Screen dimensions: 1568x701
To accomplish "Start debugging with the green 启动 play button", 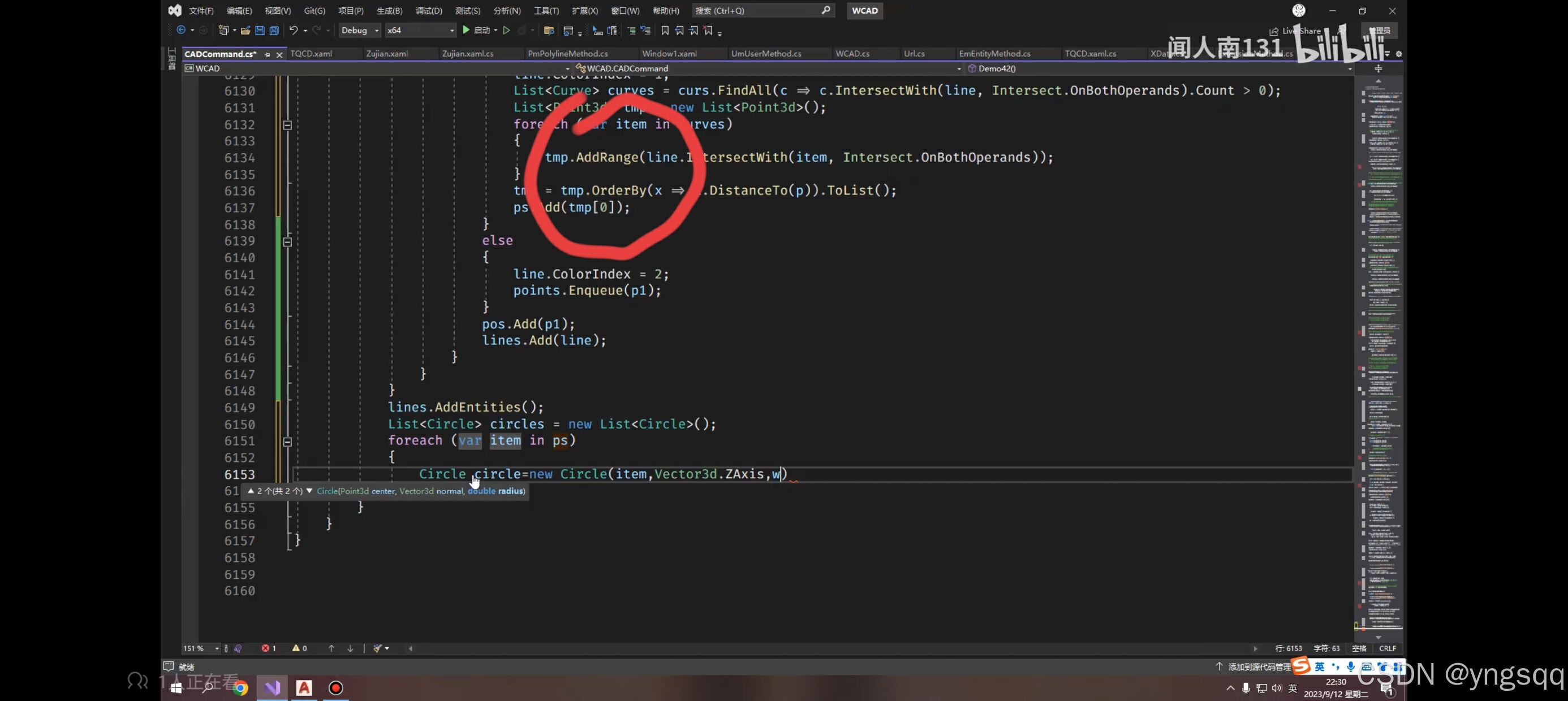I will click(x=477, y=30).
